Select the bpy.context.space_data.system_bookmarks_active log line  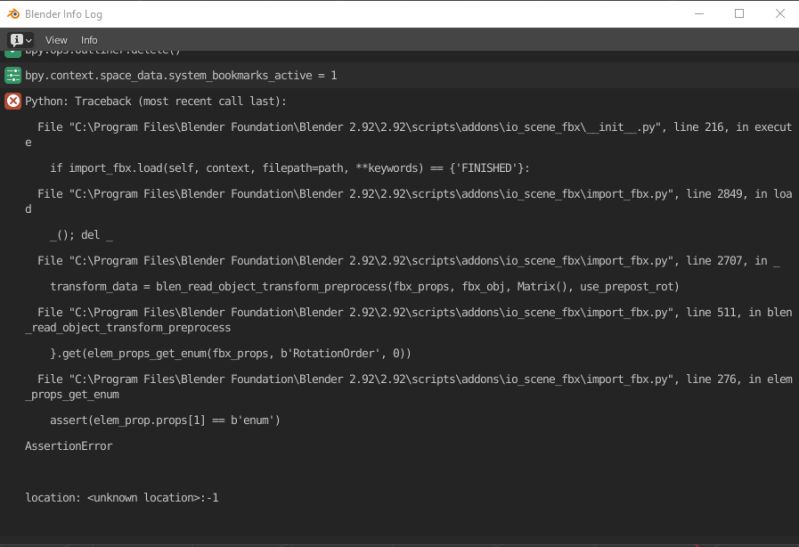[x=181, y=75]
